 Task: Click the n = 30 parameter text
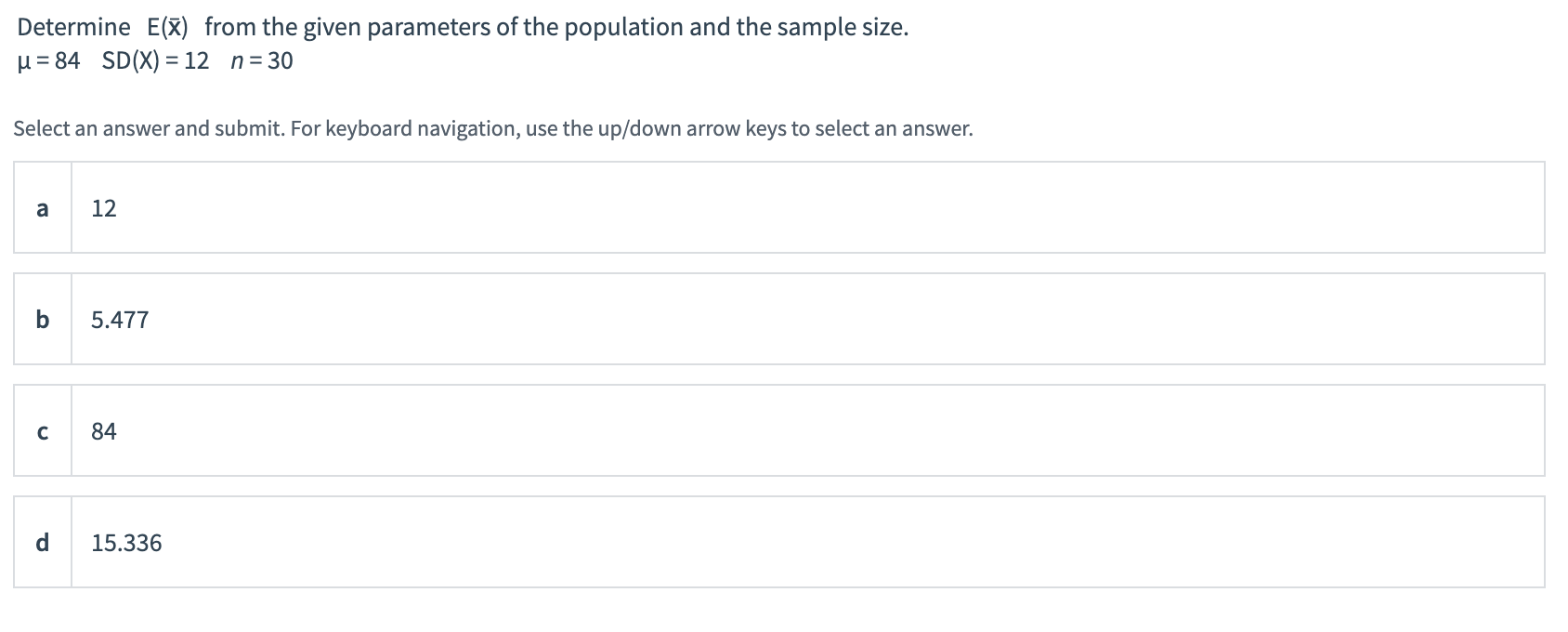coord(262,61)
